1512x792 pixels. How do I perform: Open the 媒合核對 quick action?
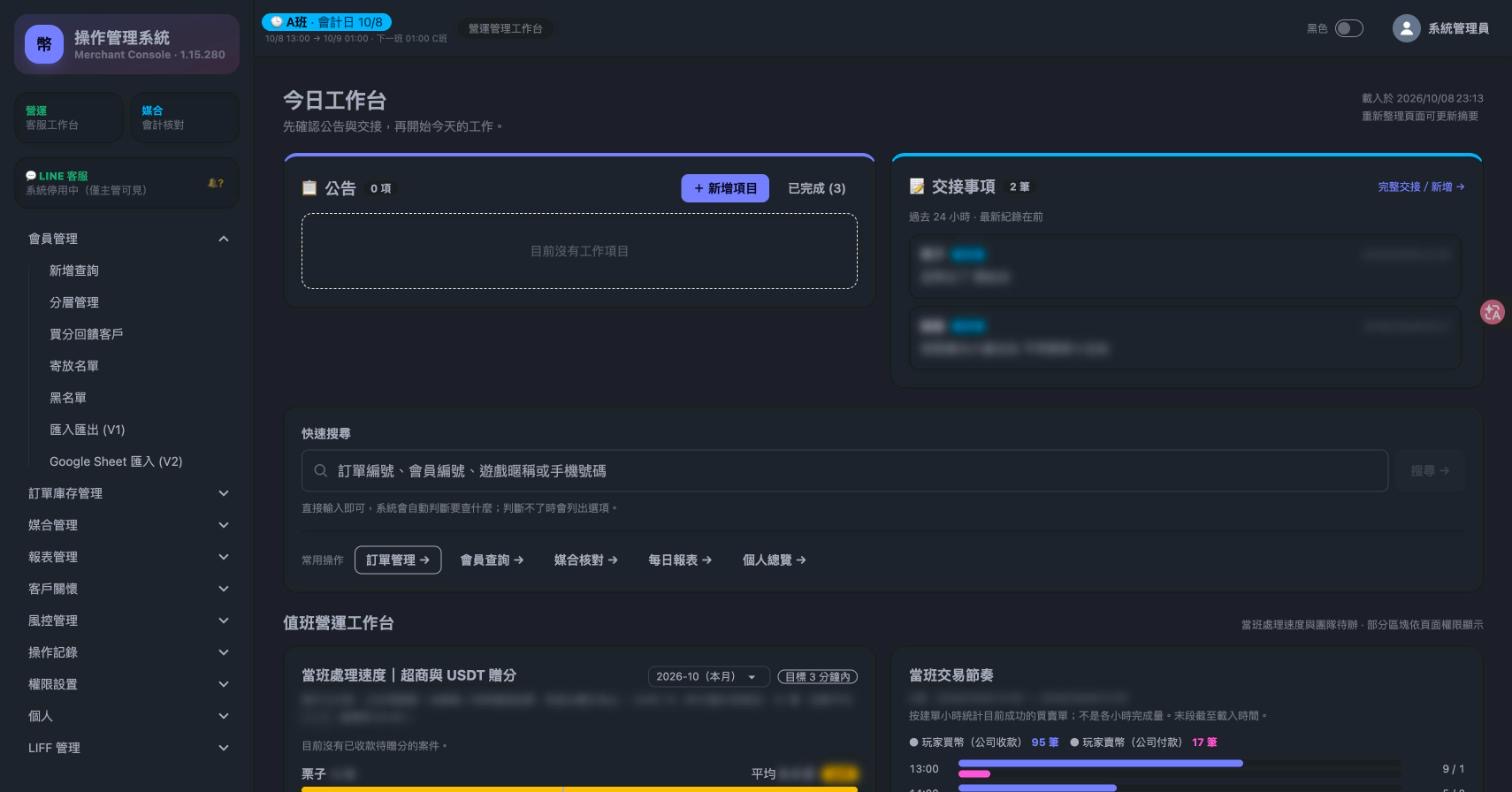pyautogui.click(x=586, y=560)
